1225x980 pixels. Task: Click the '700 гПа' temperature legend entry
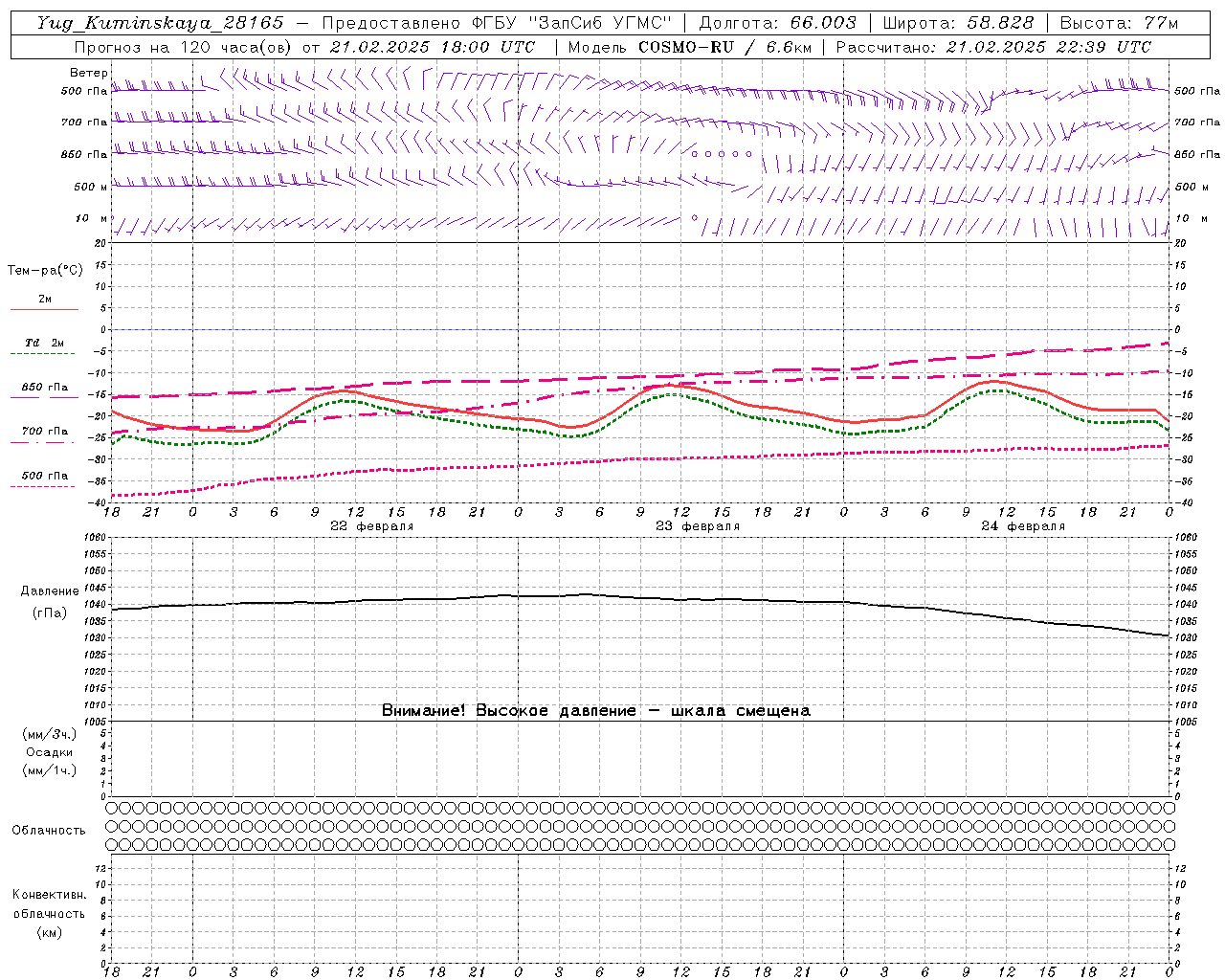45,432
